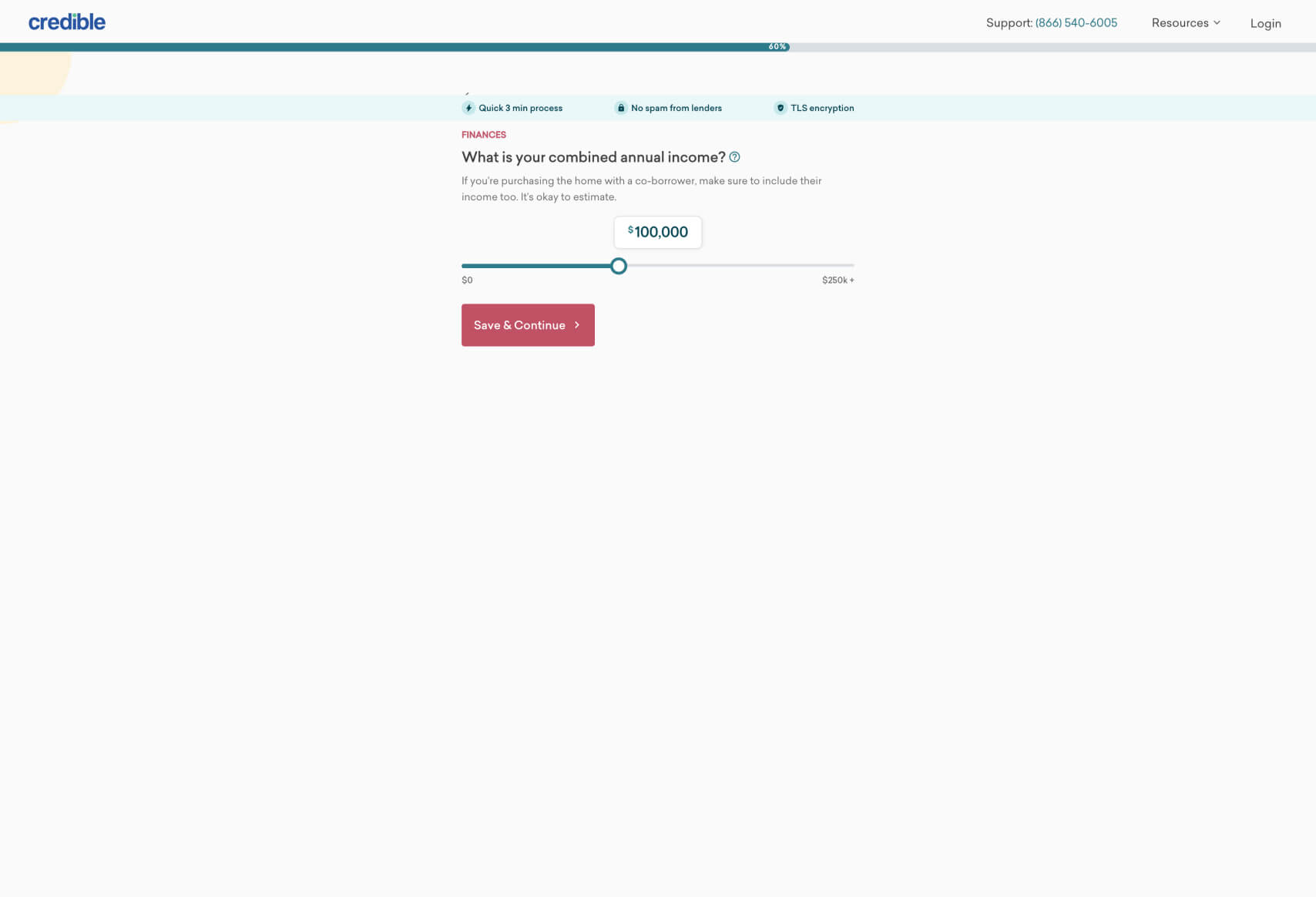Click the 'Support:' label
This screenshot has height=897, width=1316.
1009,23
